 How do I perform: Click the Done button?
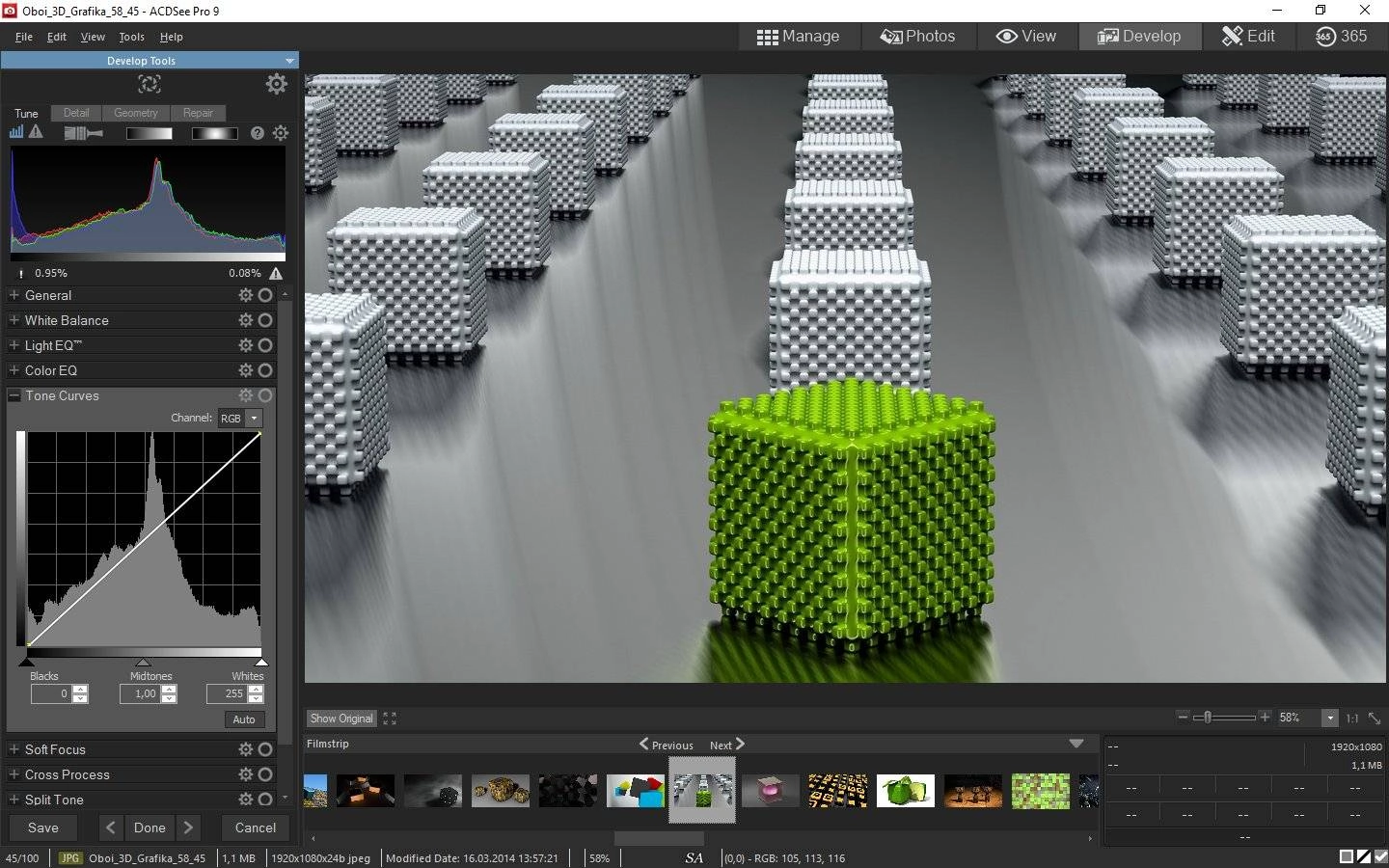coord(150,827)
